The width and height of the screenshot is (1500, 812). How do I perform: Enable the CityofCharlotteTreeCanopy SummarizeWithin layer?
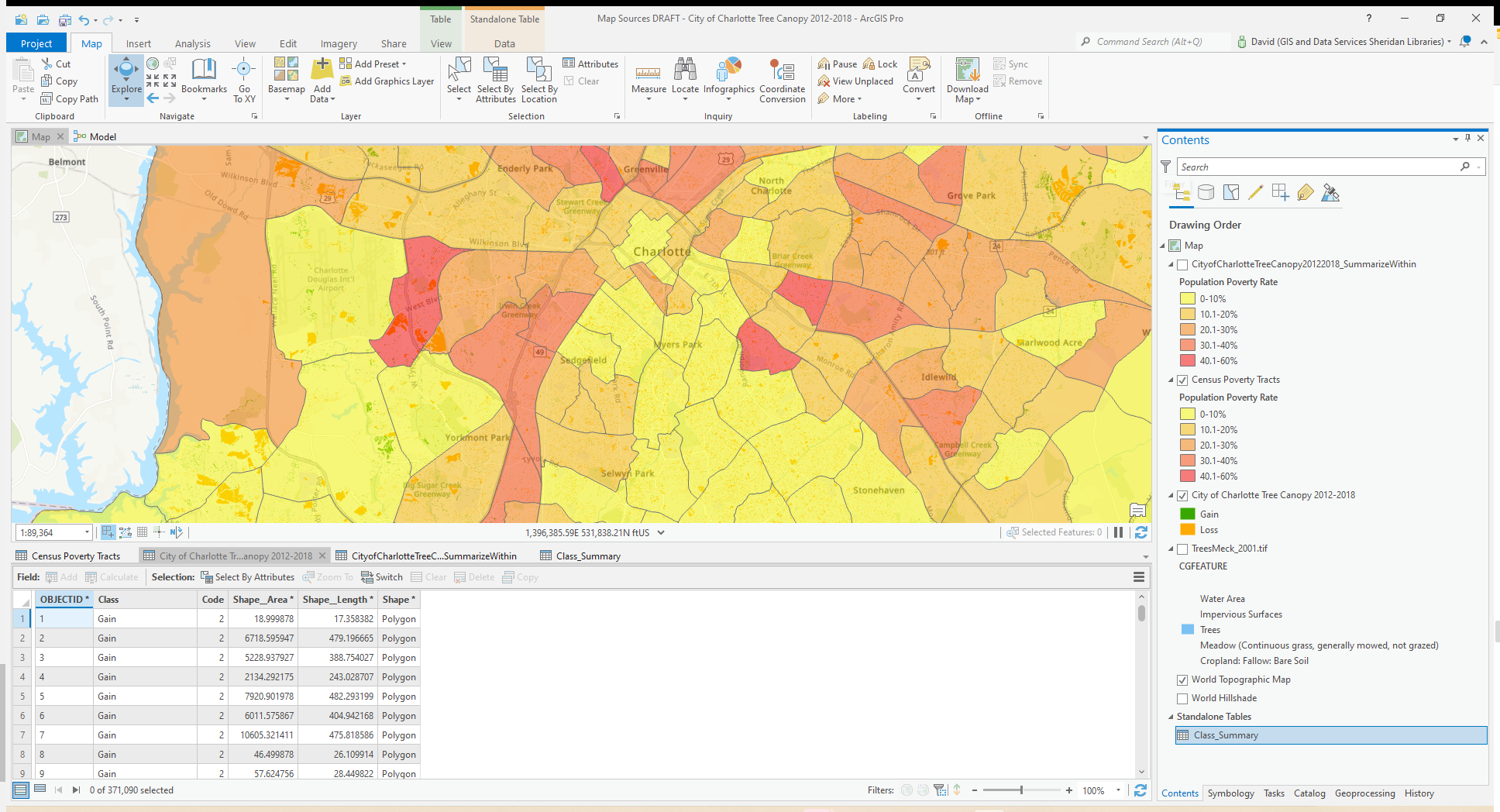point(1182,264)
